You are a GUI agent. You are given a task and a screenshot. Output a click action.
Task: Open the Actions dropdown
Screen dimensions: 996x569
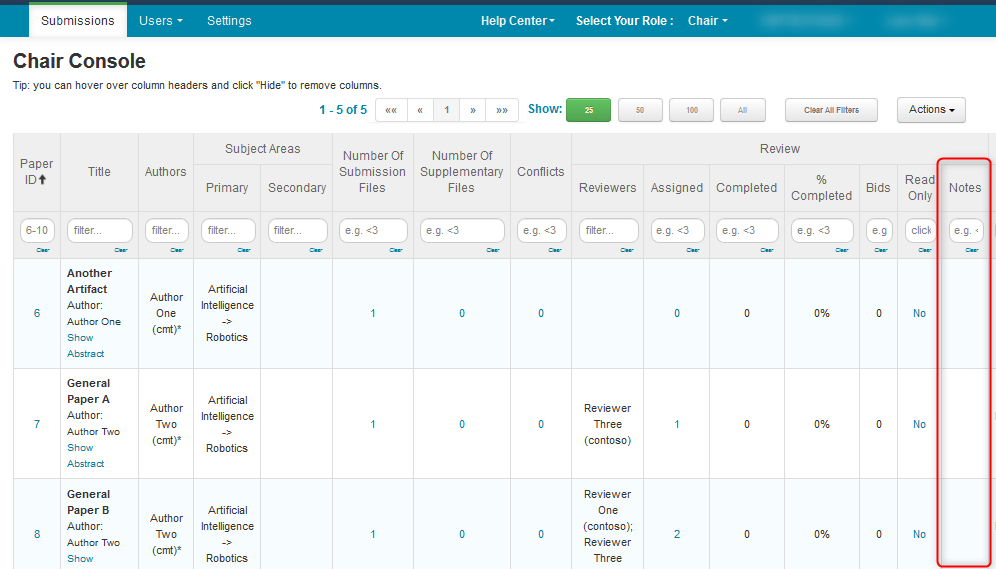click(930, 110)
